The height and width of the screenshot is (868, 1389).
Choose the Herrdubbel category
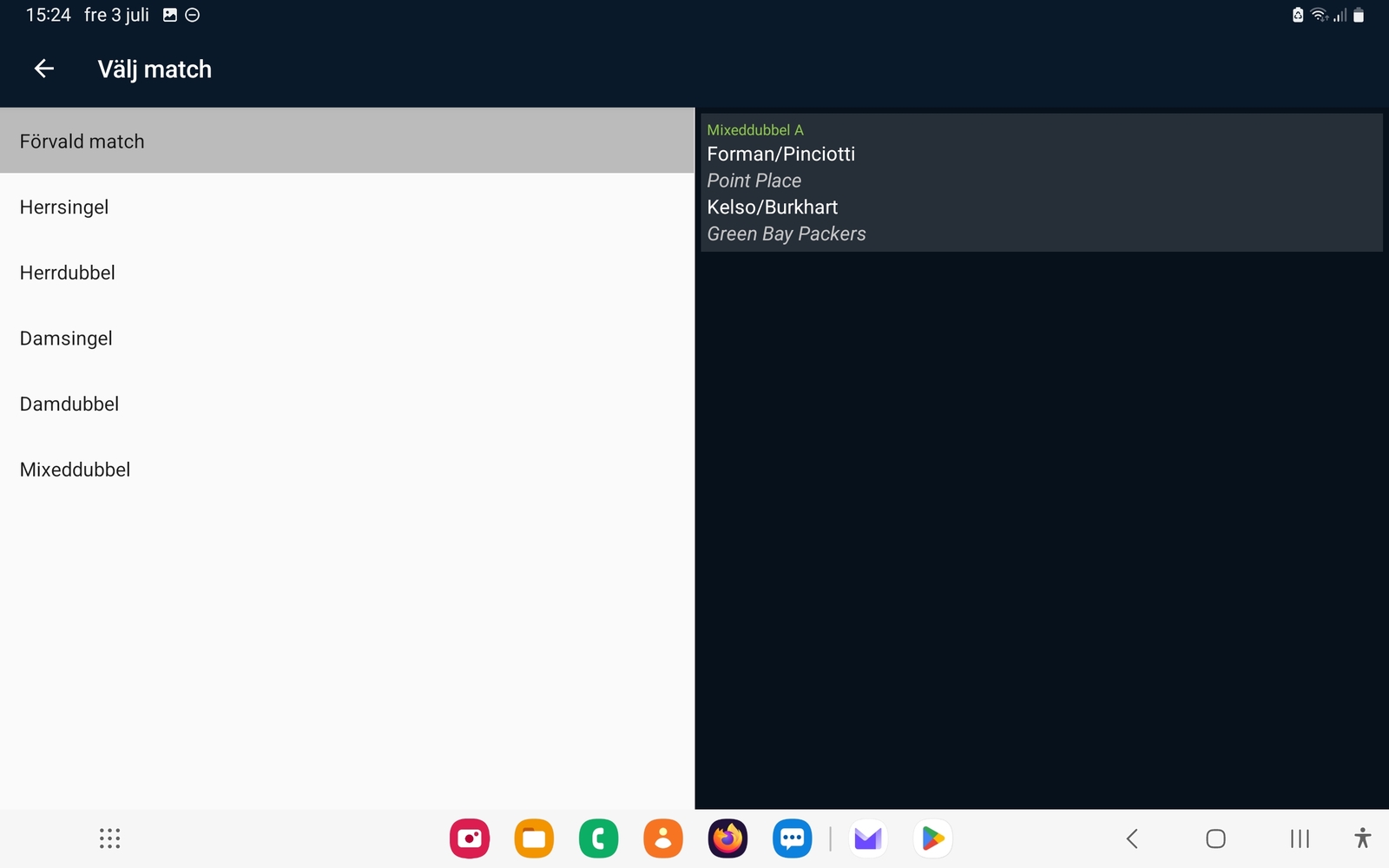[x=347, y=273]
